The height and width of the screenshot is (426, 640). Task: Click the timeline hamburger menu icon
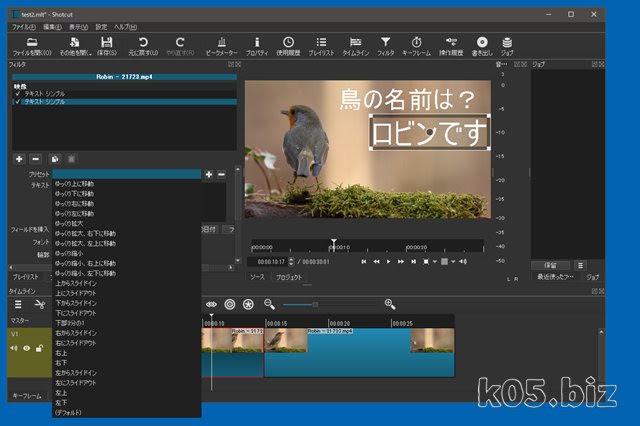click(x=18, y=304)
